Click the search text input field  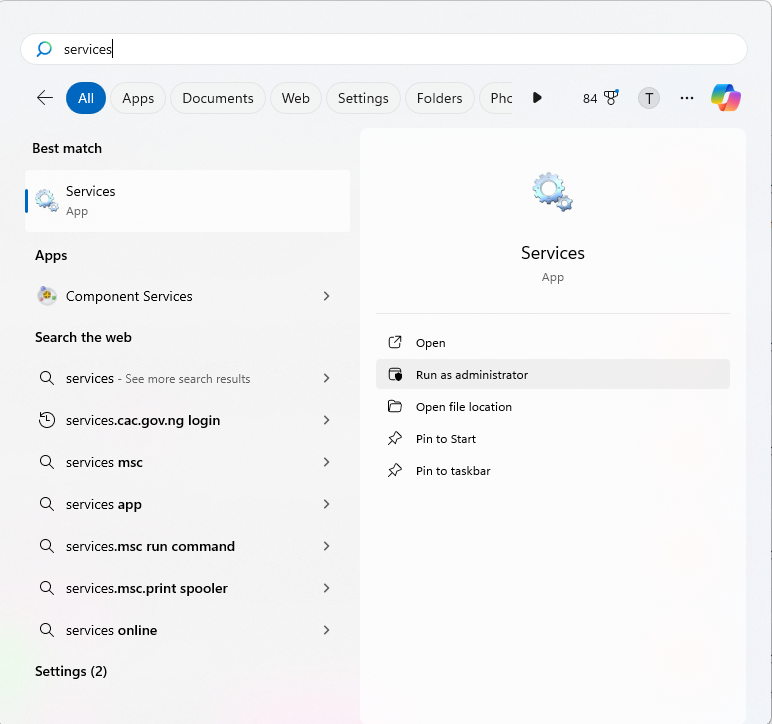(x=400, y=49)
